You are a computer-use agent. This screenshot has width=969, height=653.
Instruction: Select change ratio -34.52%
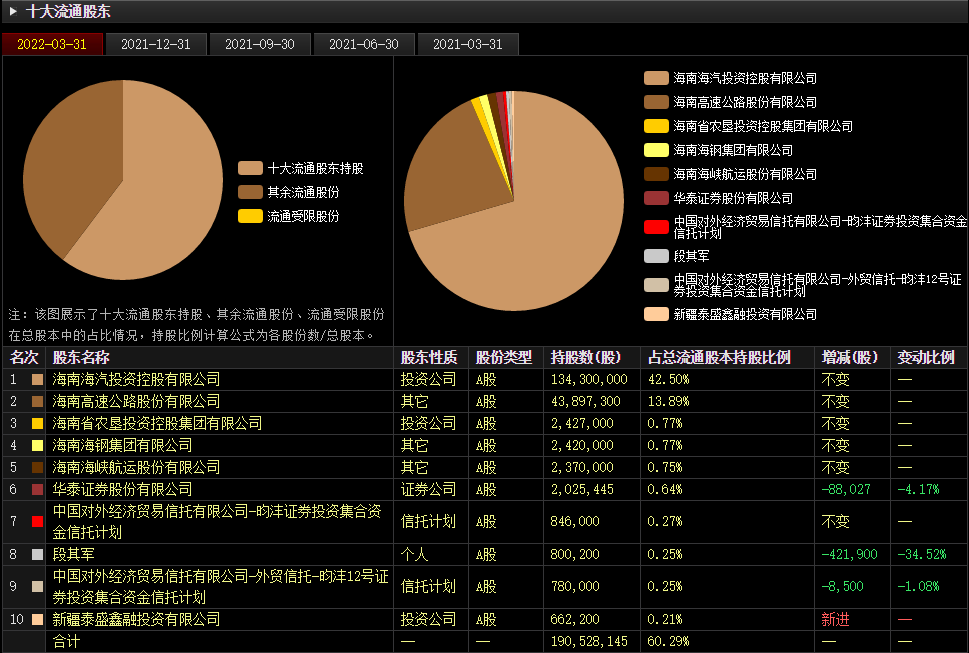922,554
